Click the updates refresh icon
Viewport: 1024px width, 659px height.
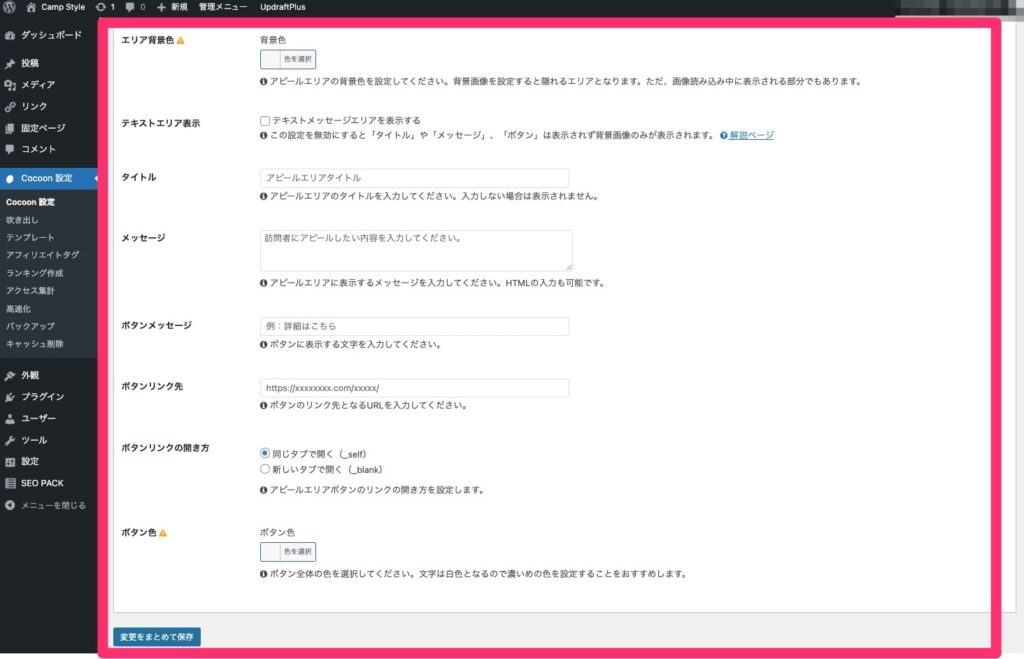pyautogui.click(x=100, y=7)
